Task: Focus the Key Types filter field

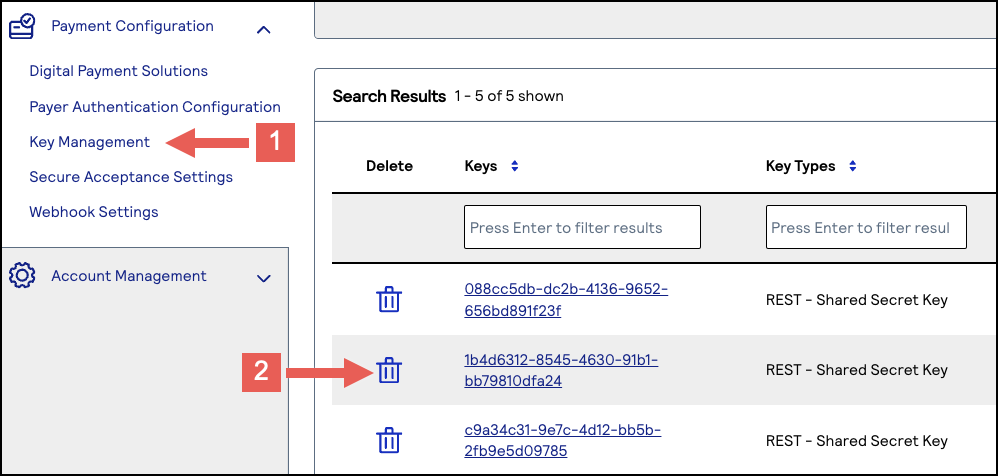Action: pos(865,228)
